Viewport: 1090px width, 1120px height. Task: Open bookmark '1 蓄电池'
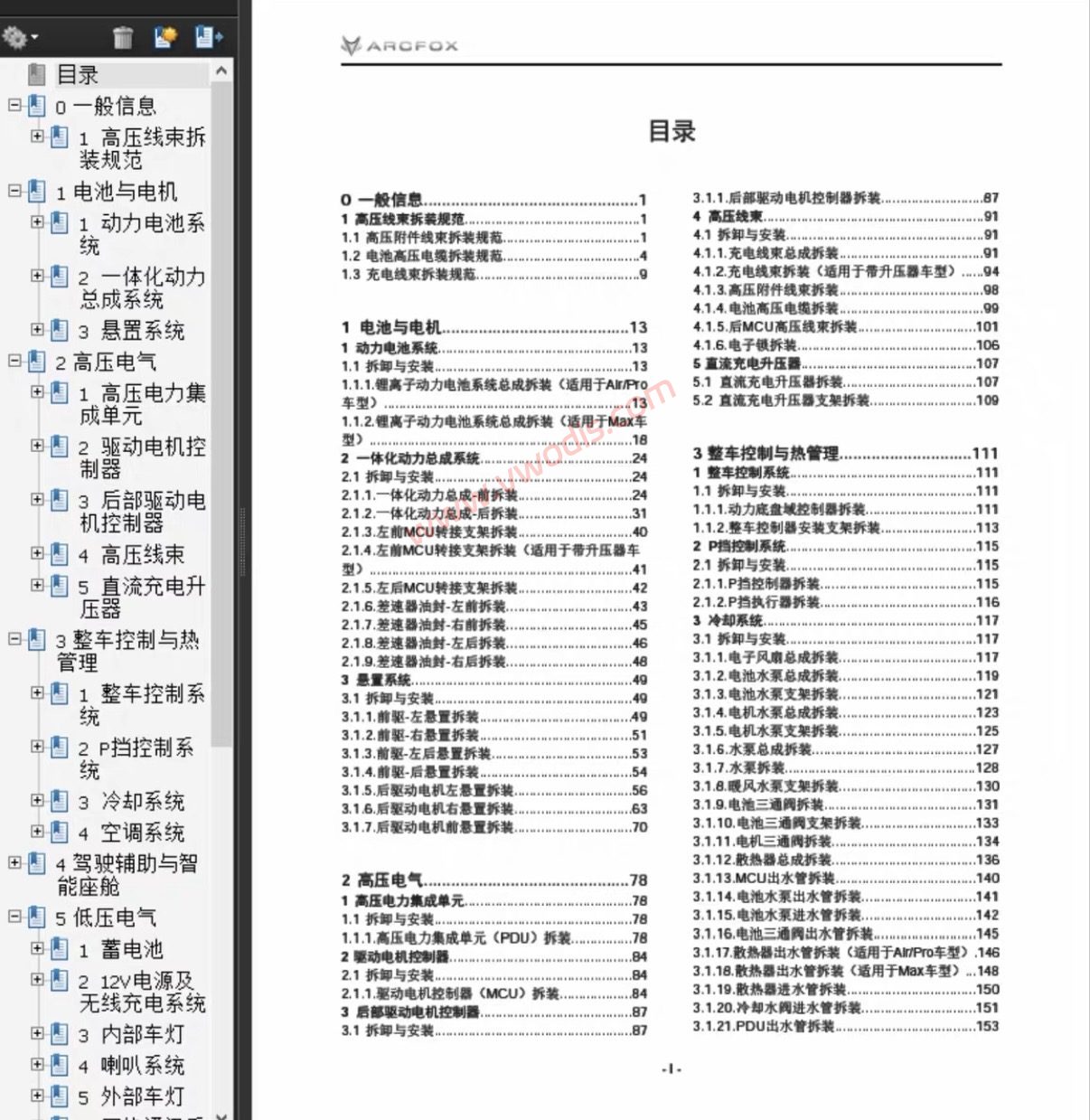[x=120, y=949]
